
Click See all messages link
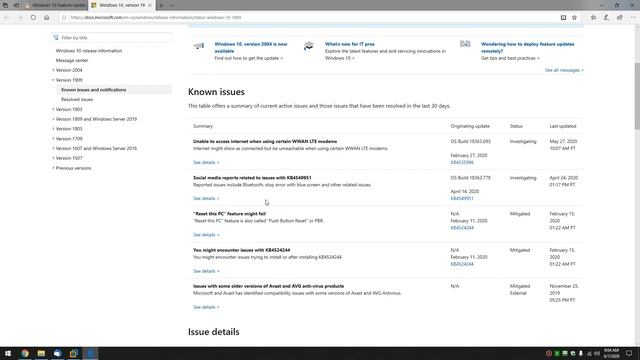pos(564,70)
